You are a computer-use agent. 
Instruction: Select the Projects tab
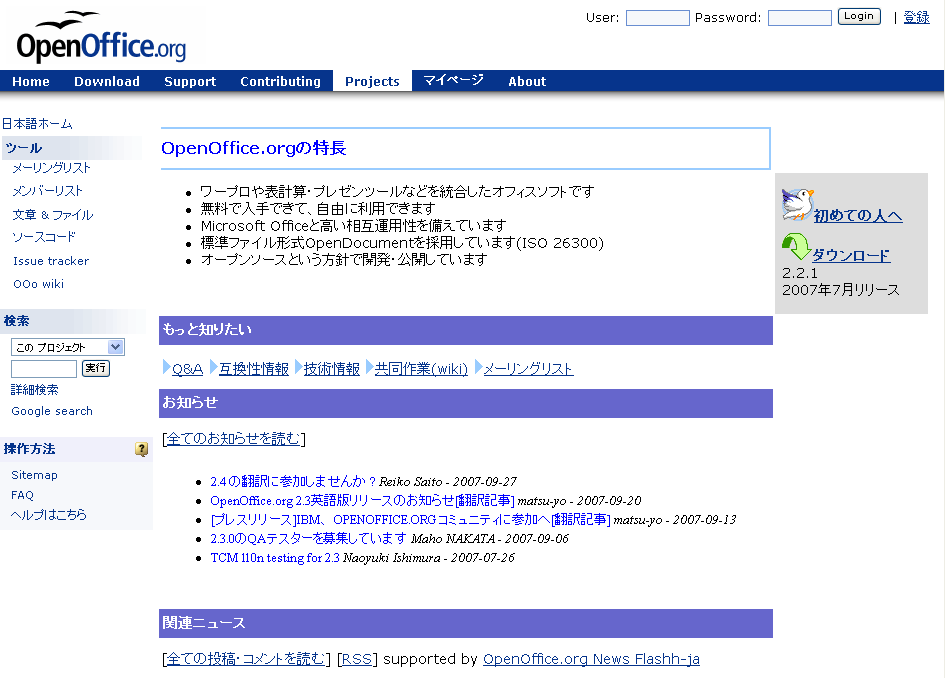pyautogui.click(x=372, y=81)
